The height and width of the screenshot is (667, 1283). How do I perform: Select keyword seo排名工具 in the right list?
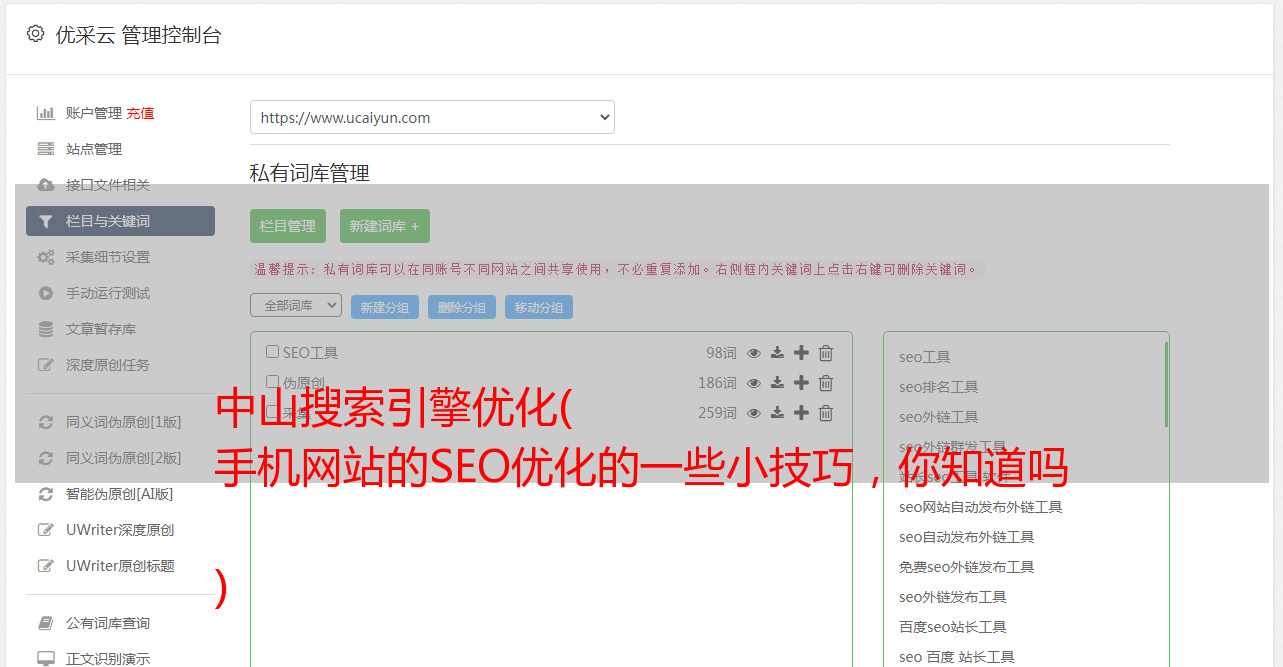point(938,387)
